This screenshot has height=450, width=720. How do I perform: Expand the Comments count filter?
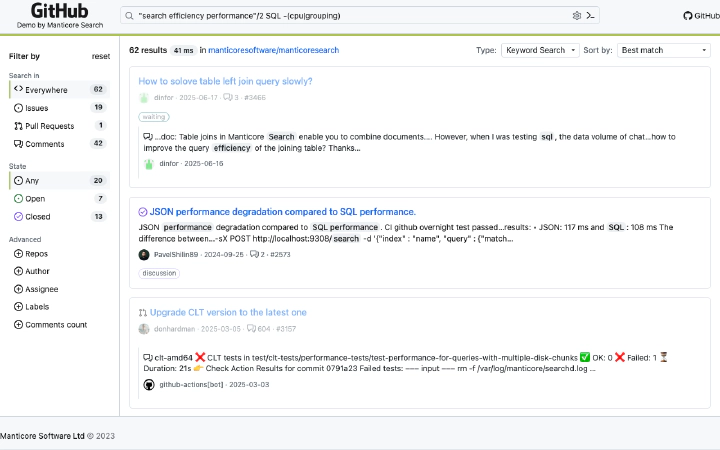coord(51,325)
